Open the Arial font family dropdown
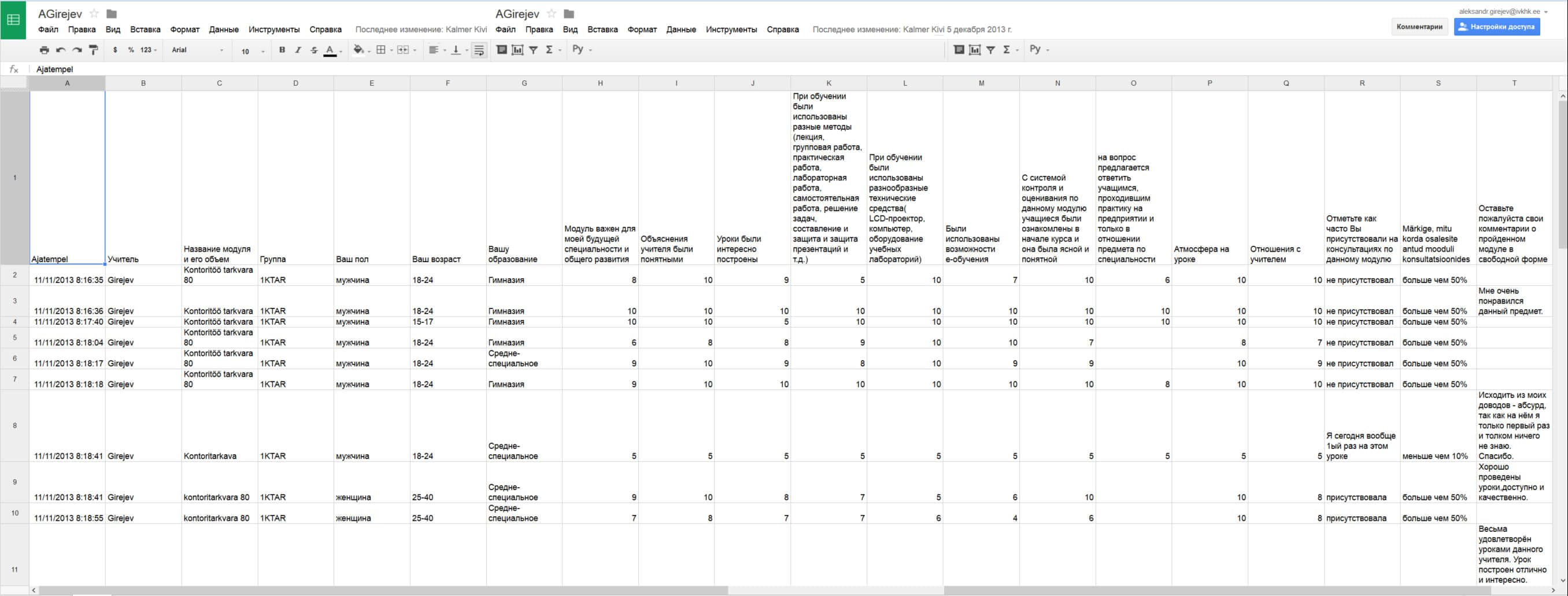Image resolution: width=1568 pixels, height=596 pixels. pyautogui.click(x=197, y=50)
